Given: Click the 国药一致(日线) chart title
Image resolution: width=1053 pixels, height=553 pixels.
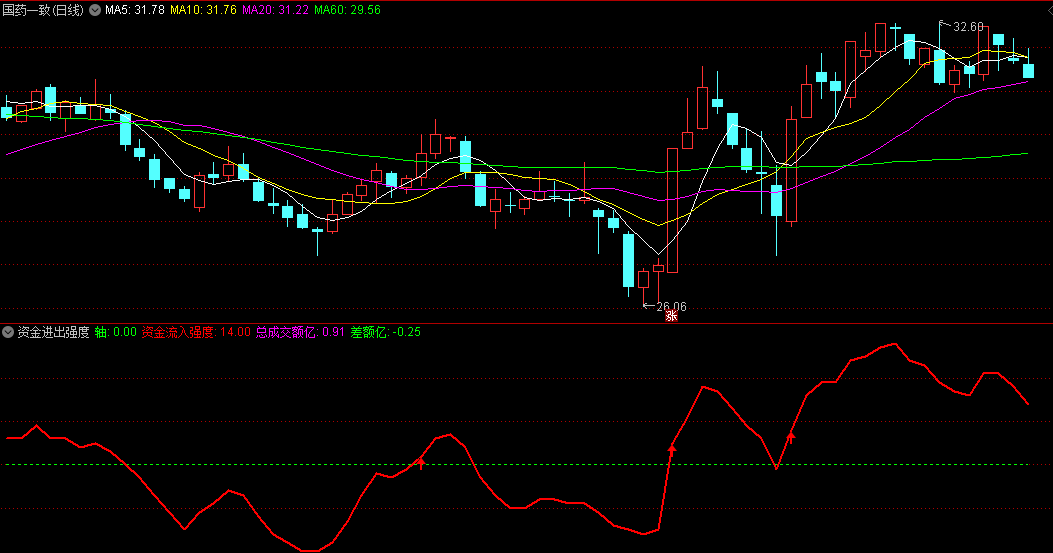Looking at the screenshot, I should tap(43, 10).
